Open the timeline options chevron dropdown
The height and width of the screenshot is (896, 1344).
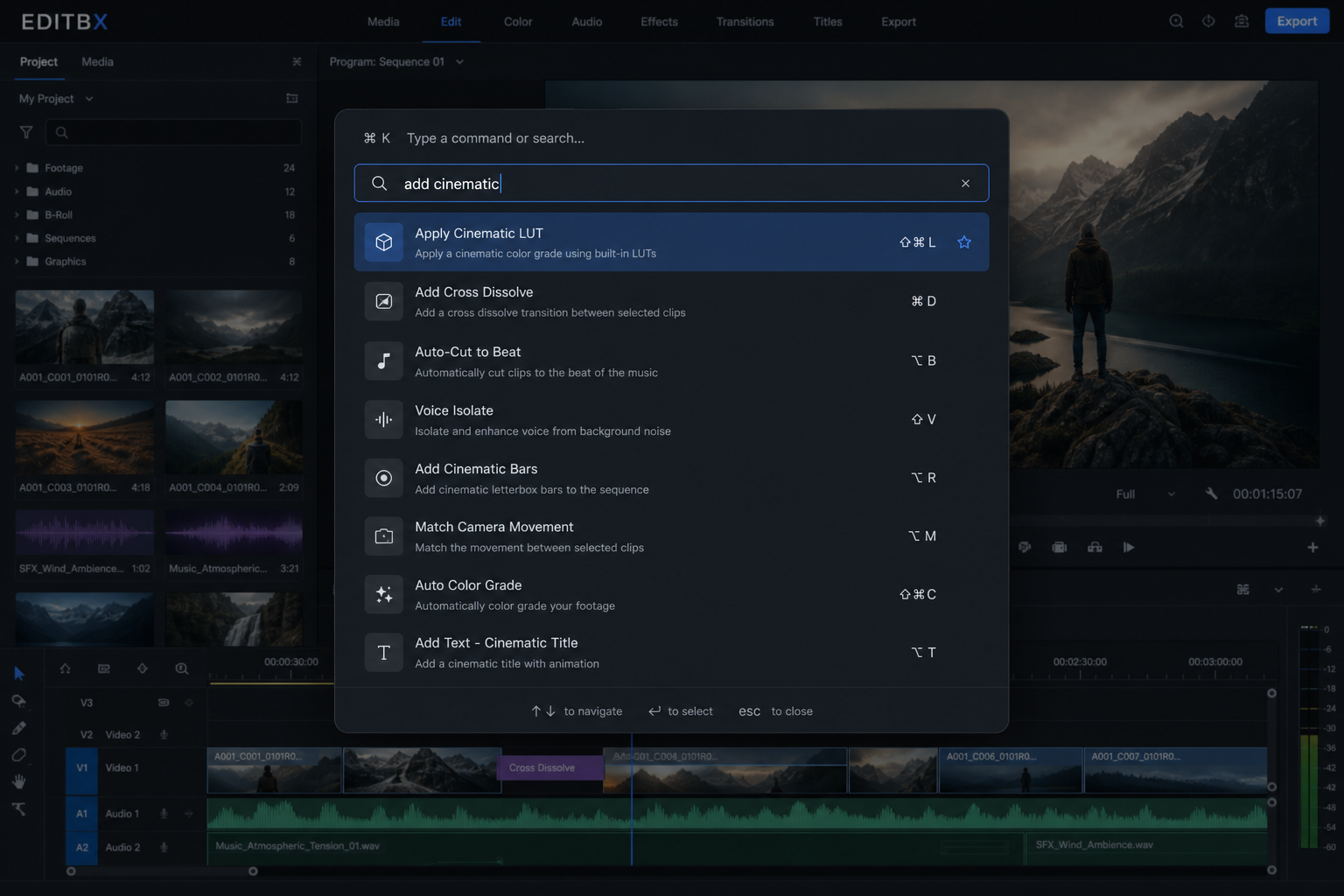(1278, 590)
